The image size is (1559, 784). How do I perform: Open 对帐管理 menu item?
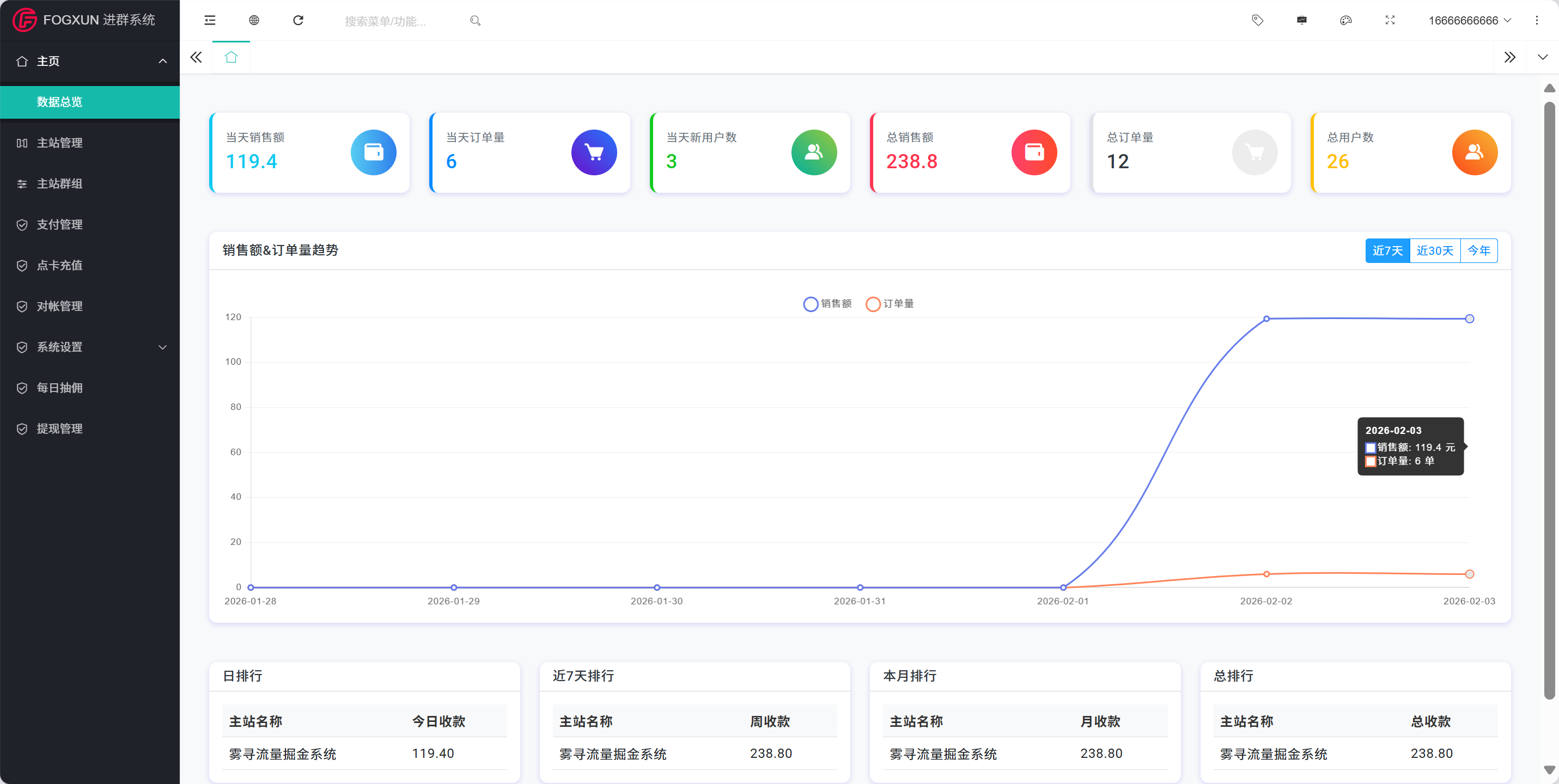pyautogui.click(x=89, y=306)
